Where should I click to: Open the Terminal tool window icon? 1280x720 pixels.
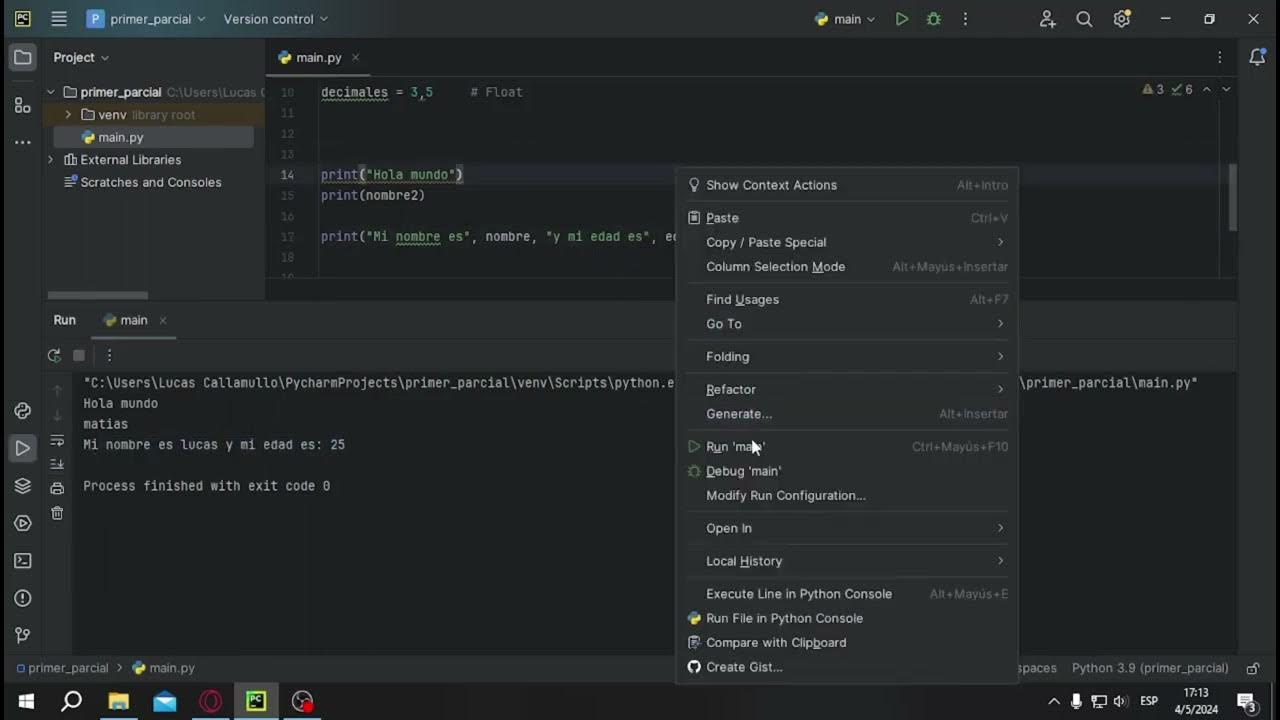[22, 561]
